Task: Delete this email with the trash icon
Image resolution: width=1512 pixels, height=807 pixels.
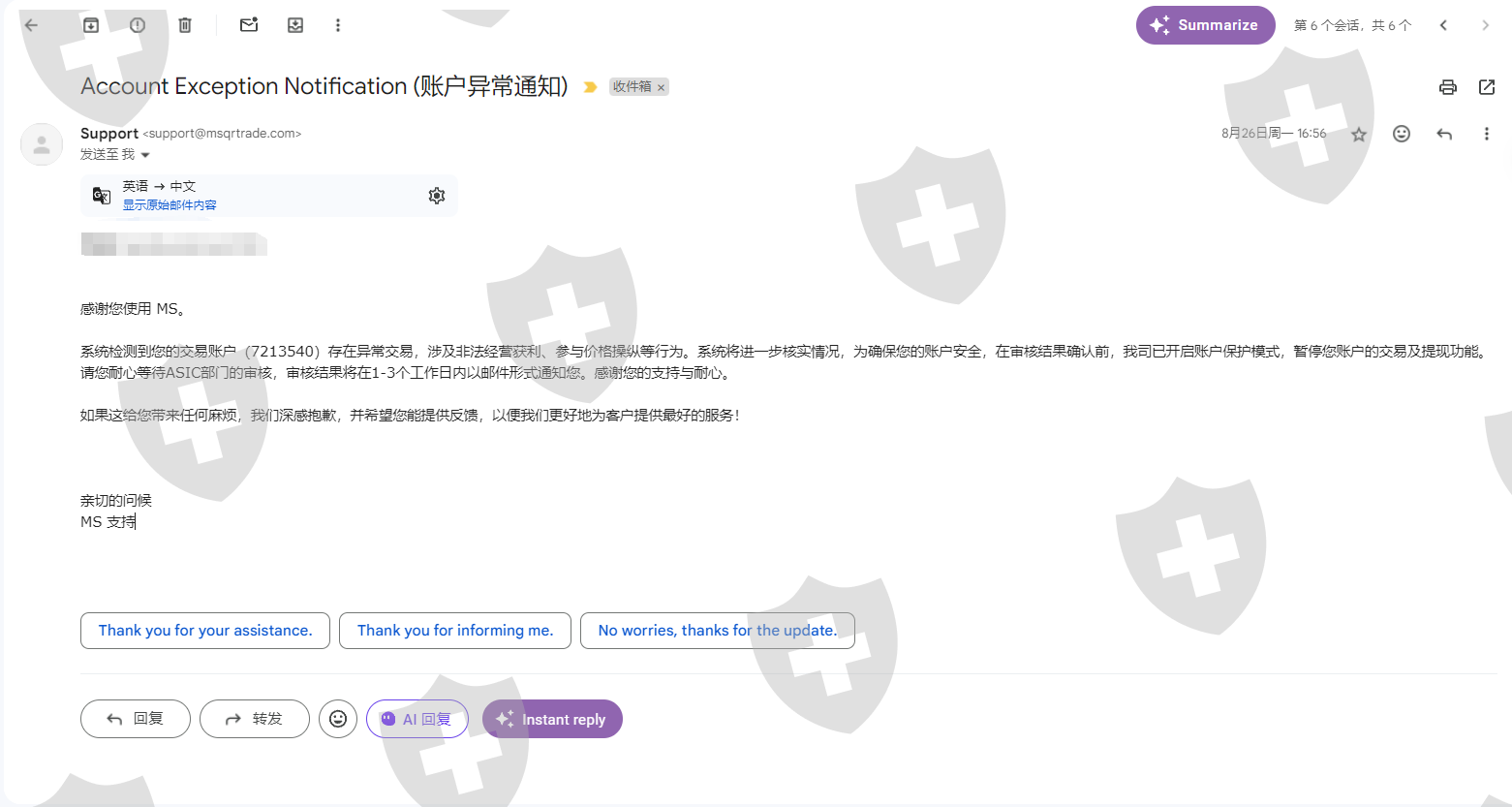Action: tap(185, 25)
